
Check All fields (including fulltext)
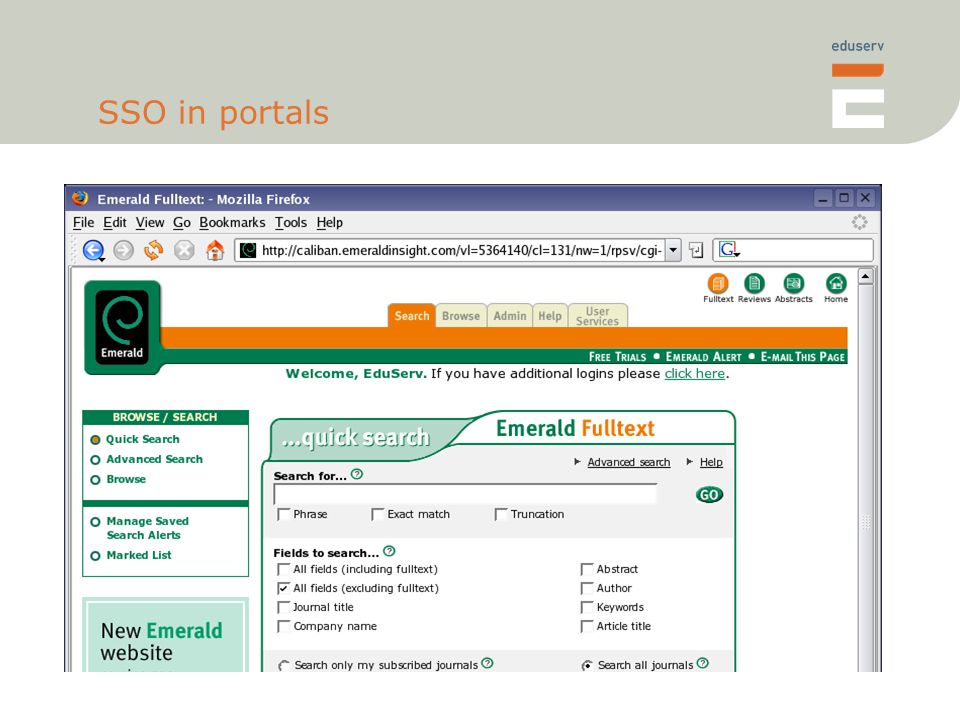pyautogui.click(x=283, y=569)
